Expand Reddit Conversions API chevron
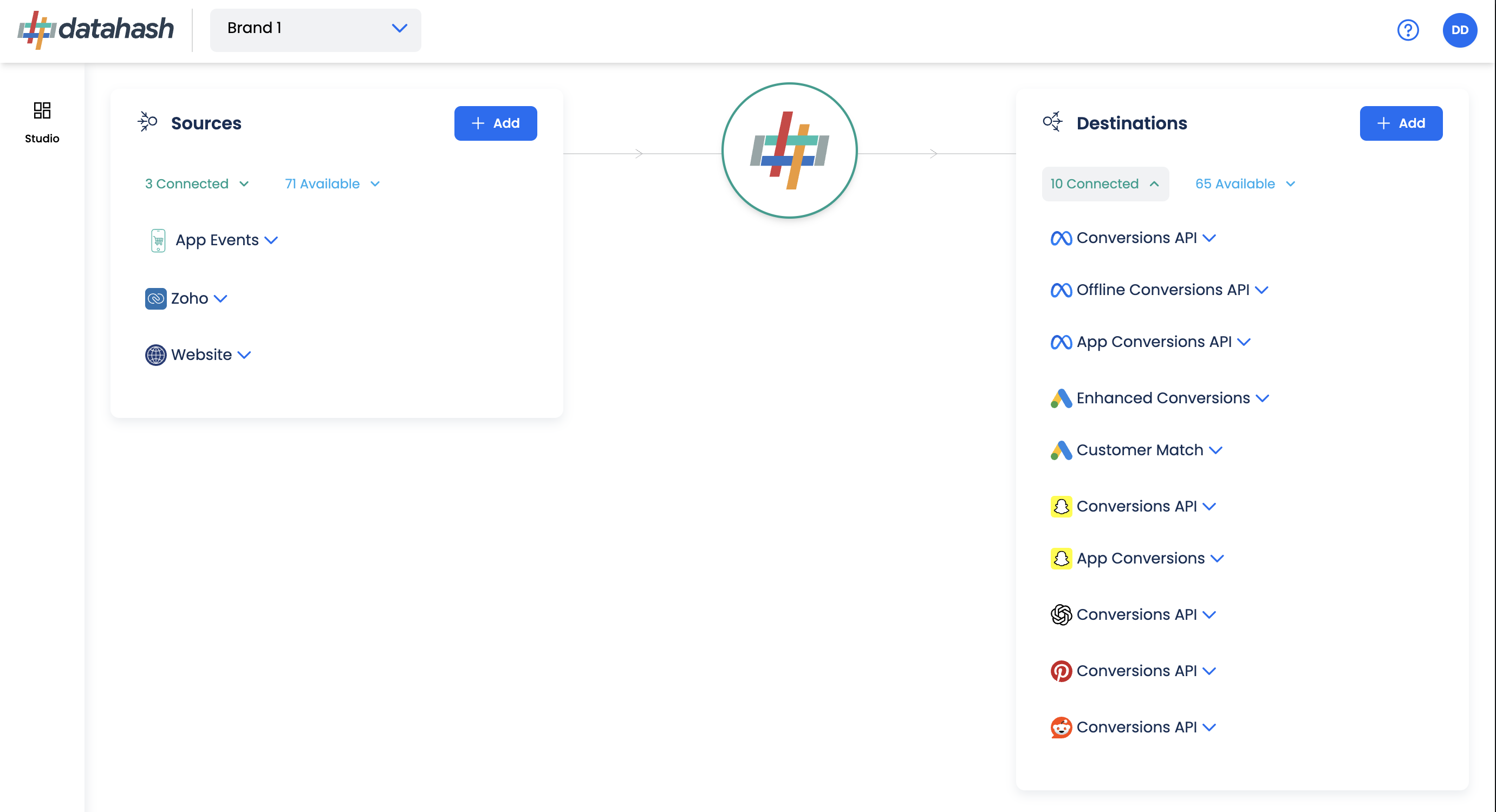 pyautogui.click(x=1209, y=727)
